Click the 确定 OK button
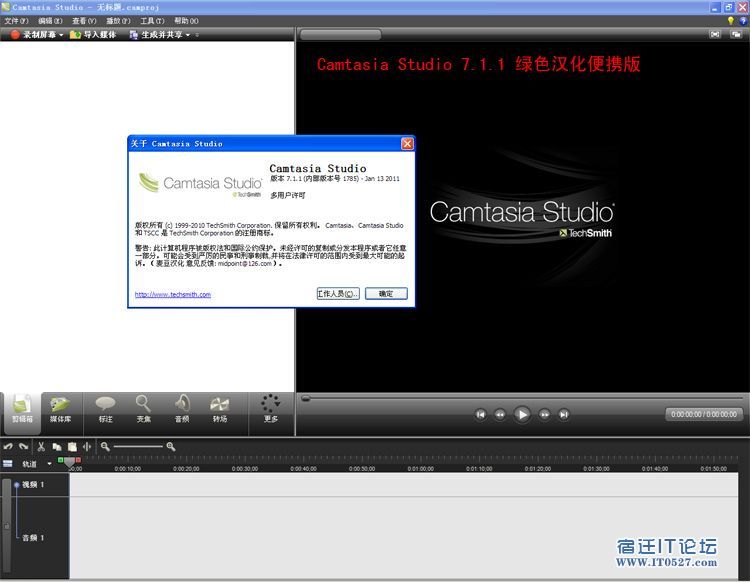750x582 pixels. 386,294
